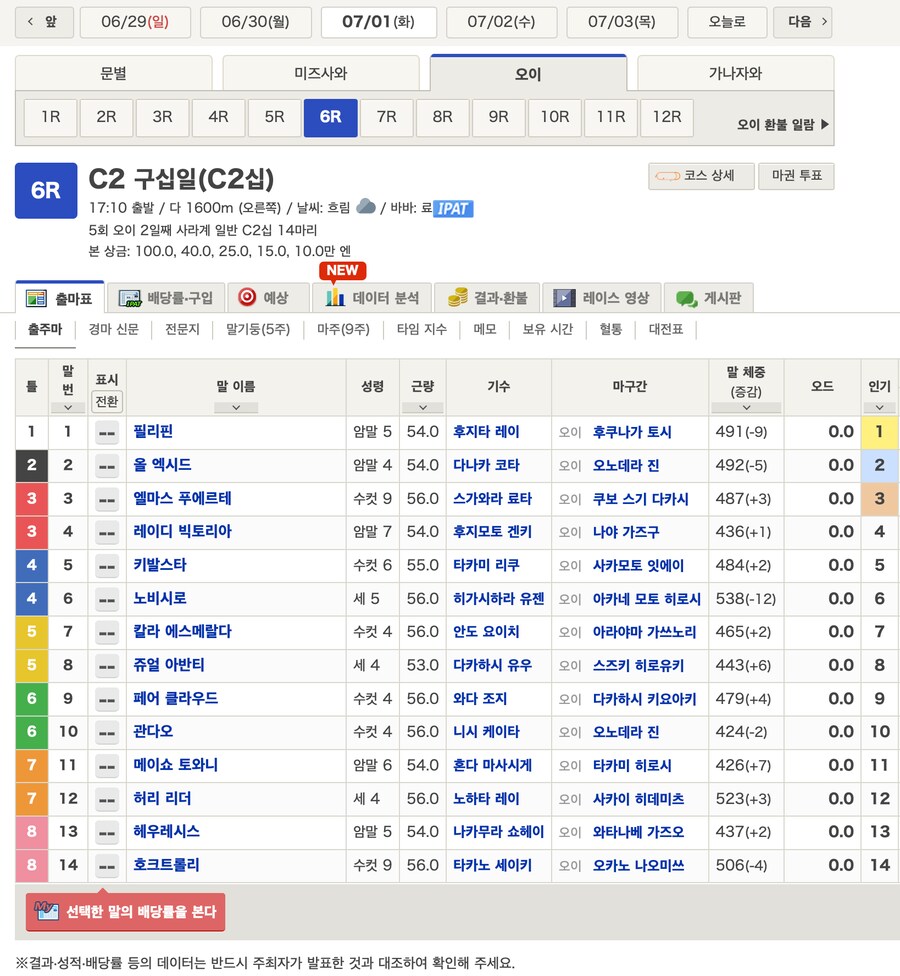
Task: Open the 인기 column sort dropdown
Action: point(879,408)
